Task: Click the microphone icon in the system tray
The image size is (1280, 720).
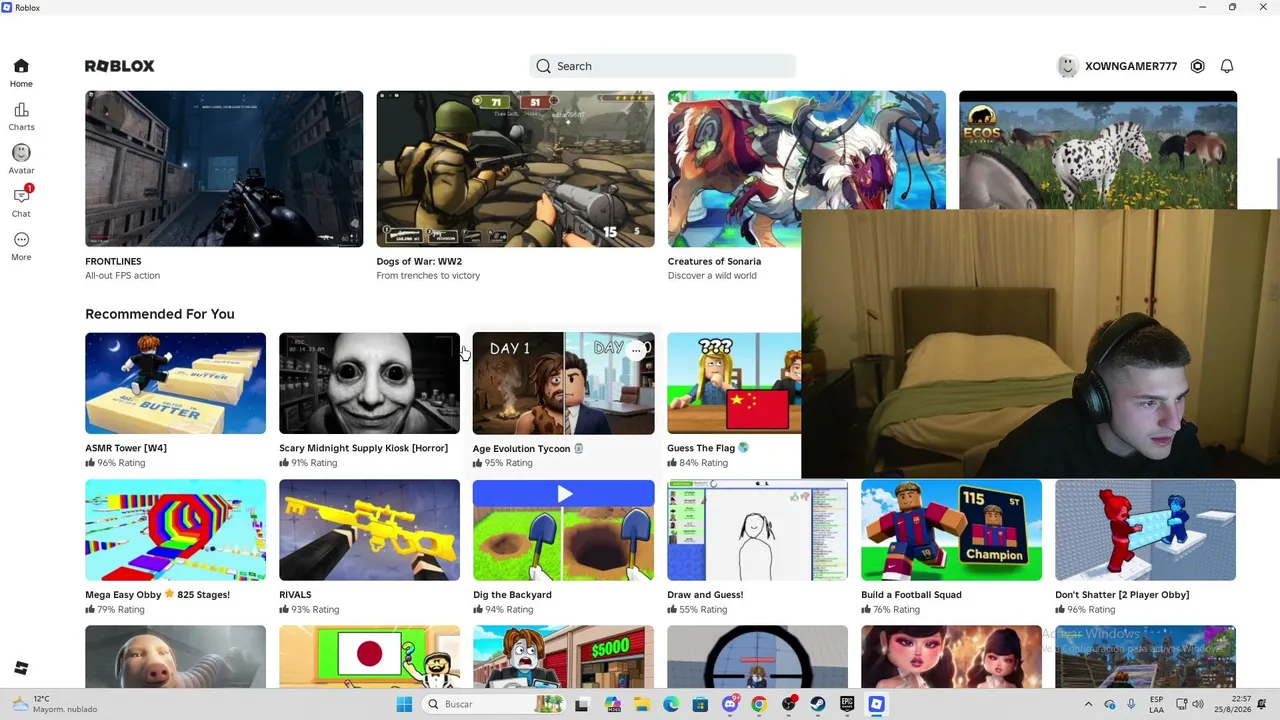Action: pos(1131,704)
